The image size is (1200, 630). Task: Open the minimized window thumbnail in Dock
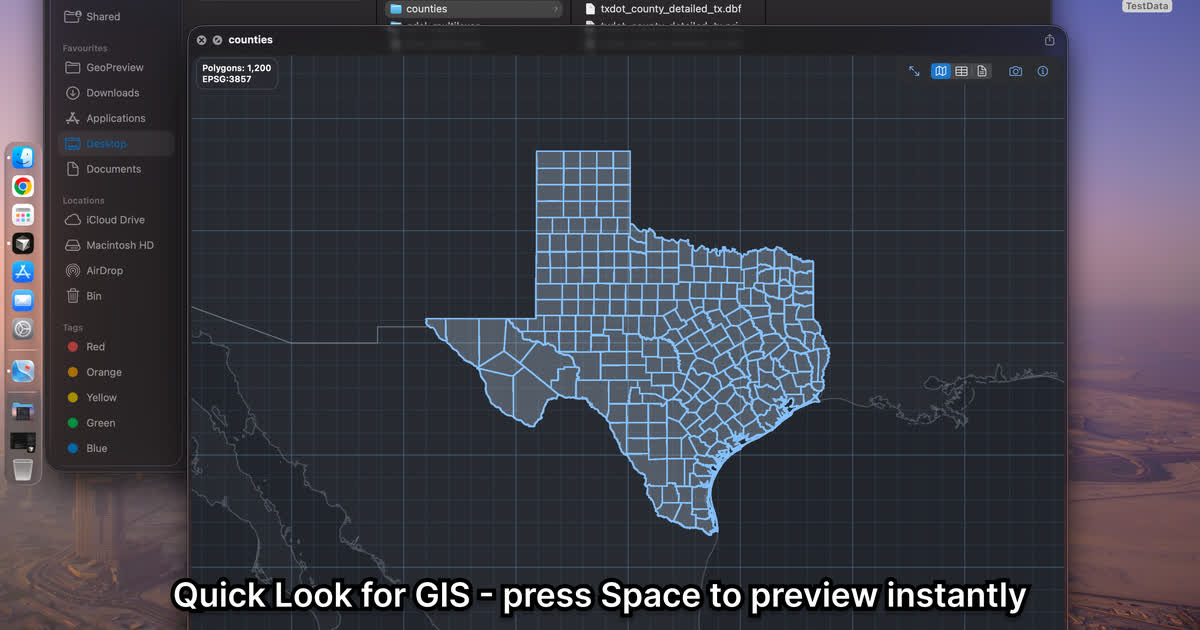[x=23, y=441]
